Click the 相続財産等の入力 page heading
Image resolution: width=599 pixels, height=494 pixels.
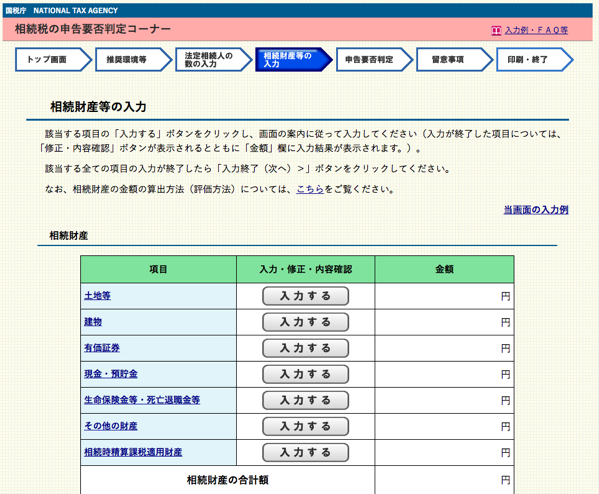[x=98, y=107]
